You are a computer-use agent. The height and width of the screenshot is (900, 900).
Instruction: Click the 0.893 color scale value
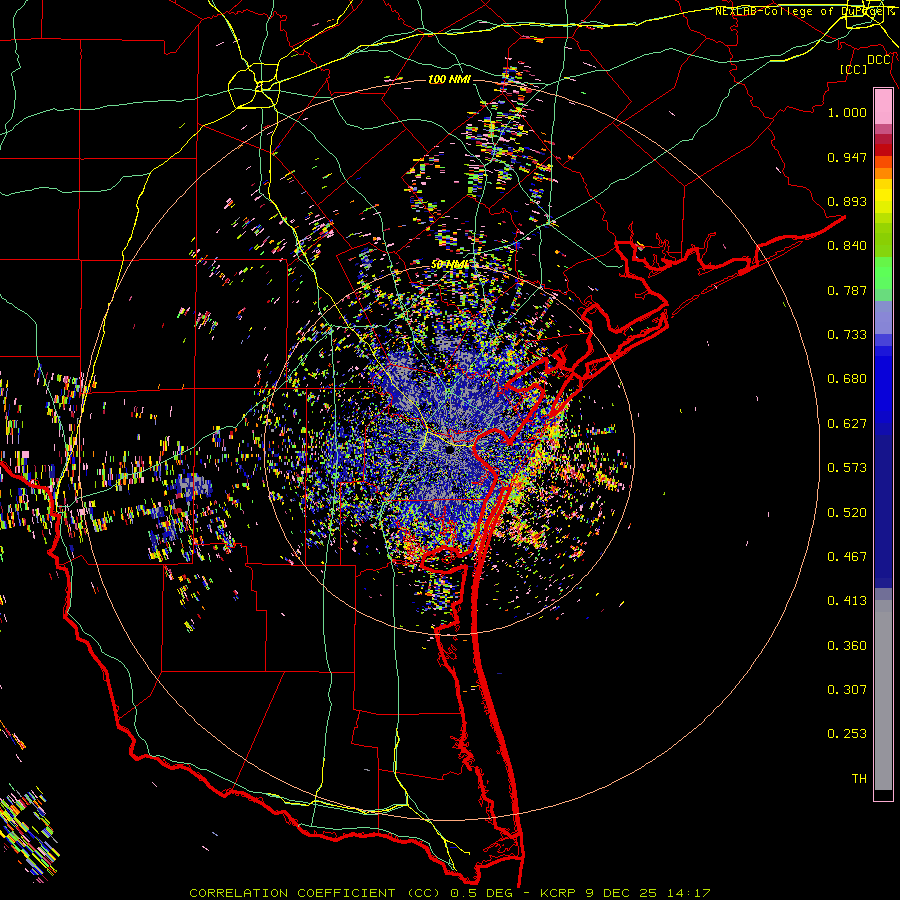[x=847, y=201]
